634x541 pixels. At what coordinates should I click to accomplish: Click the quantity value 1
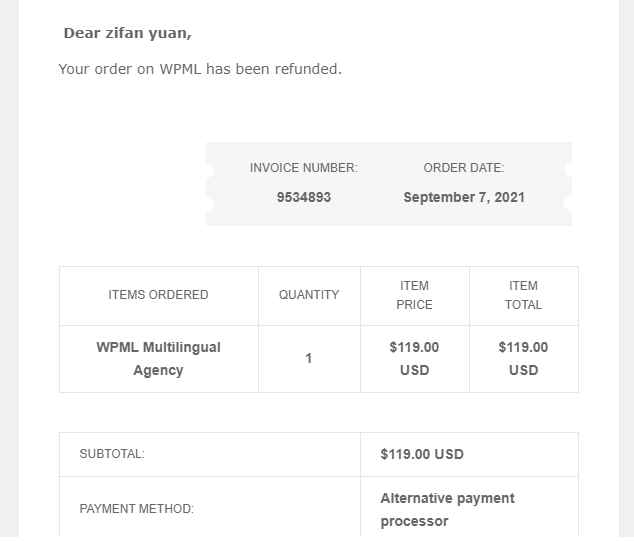click(309, 358)
